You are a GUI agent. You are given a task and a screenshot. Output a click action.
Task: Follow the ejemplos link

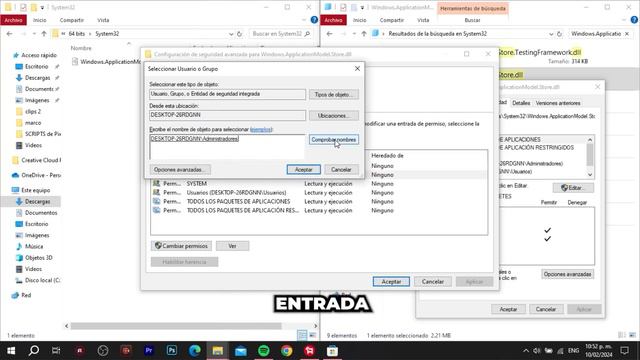(261, 129)
